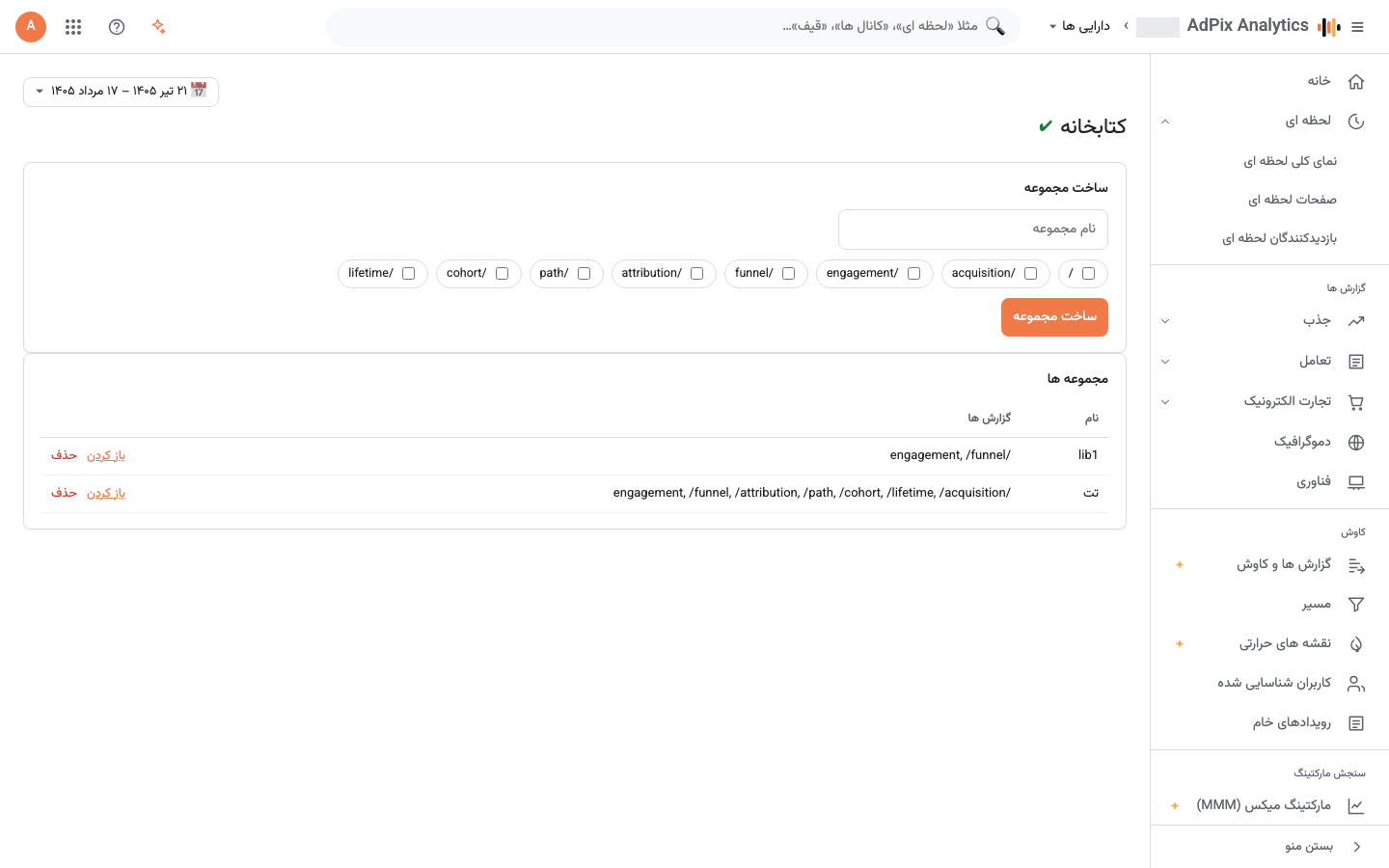Select رویدادهای خام menu item

click(1293, 723)
